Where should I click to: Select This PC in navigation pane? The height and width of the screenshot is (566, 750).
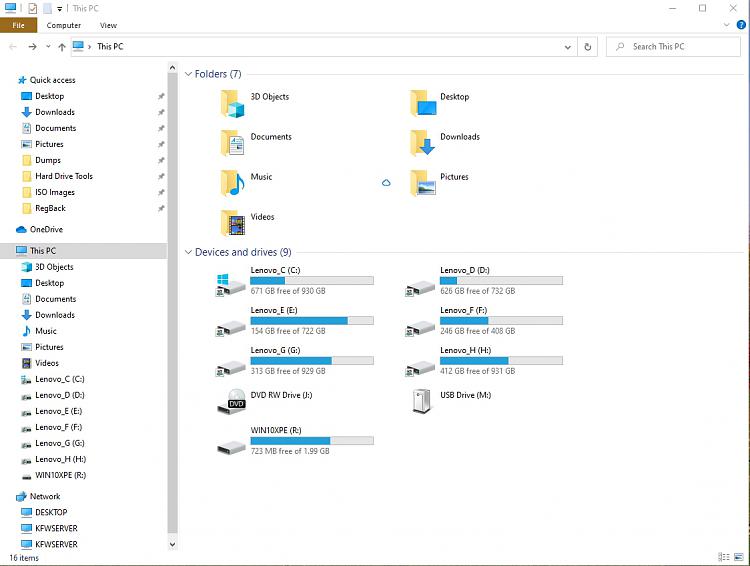(43, 251)
